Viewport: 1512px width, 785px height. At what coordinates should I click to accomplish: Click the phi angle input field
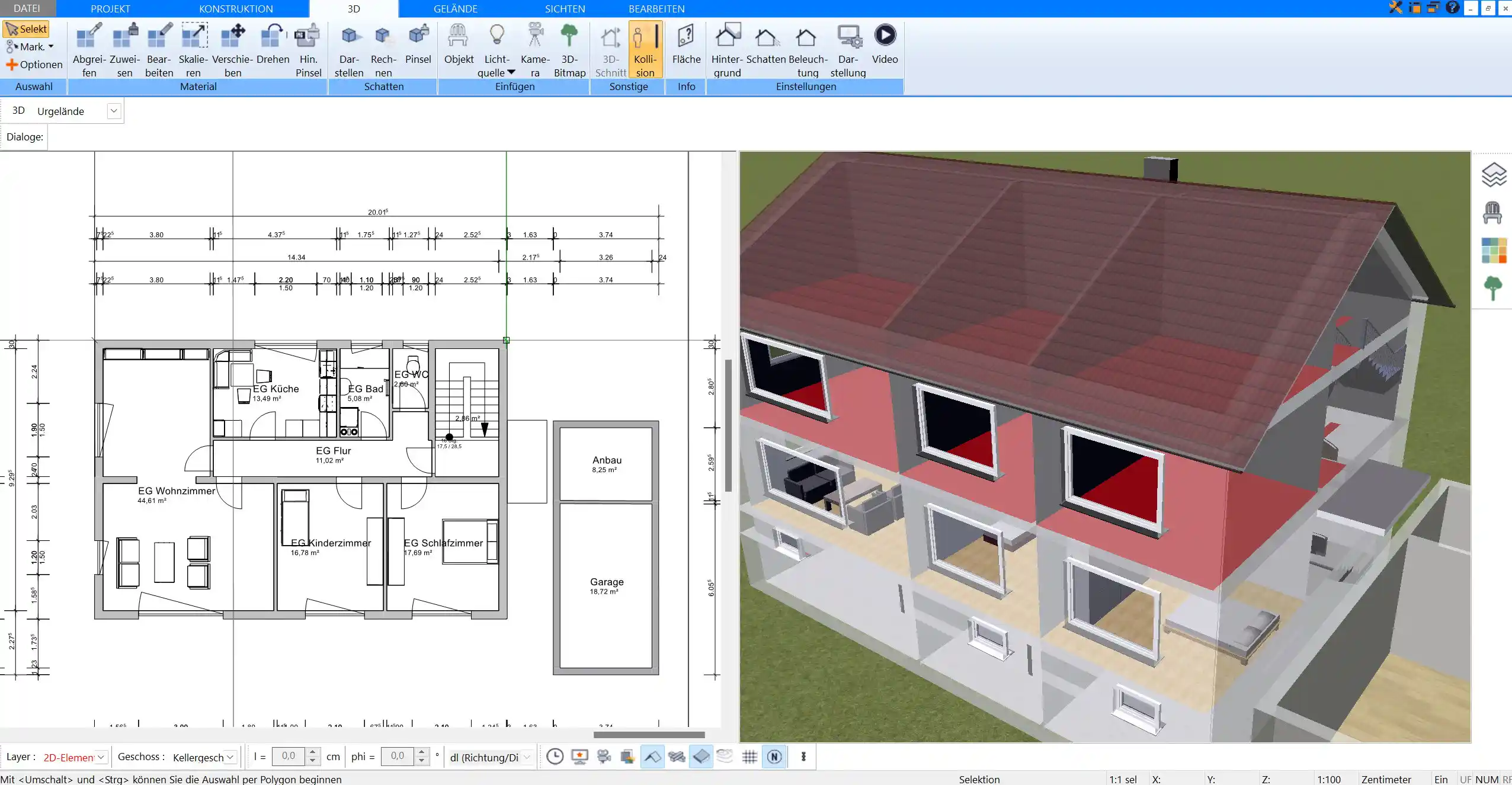pyautogui.click(x=397, y=756)
